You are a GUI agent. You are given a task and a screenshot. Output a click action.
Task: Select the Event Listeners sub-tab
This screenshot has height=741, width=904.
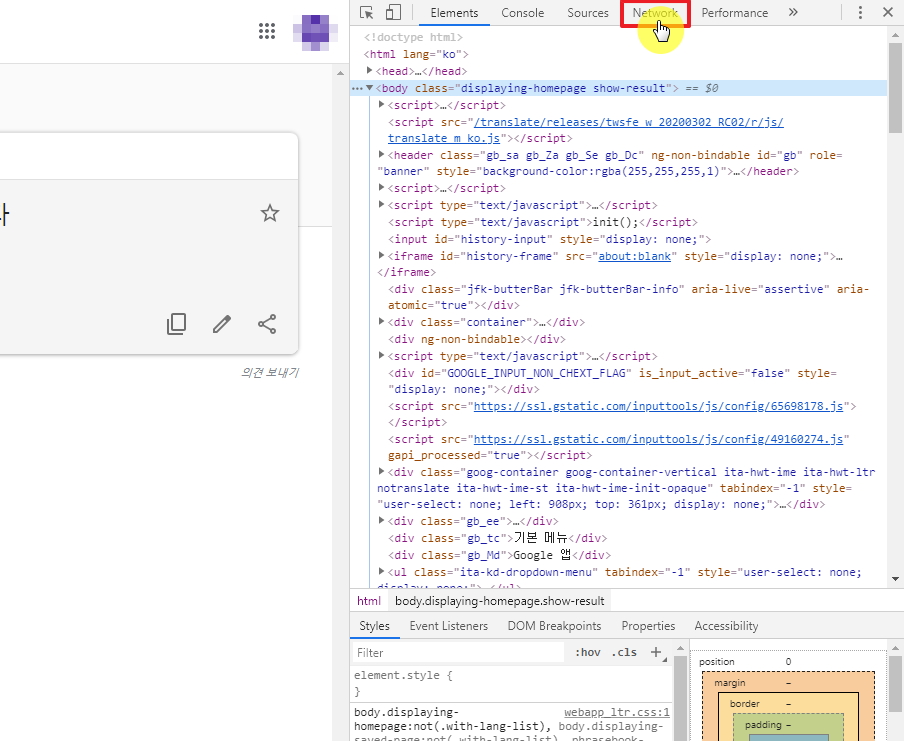[449, 626]
